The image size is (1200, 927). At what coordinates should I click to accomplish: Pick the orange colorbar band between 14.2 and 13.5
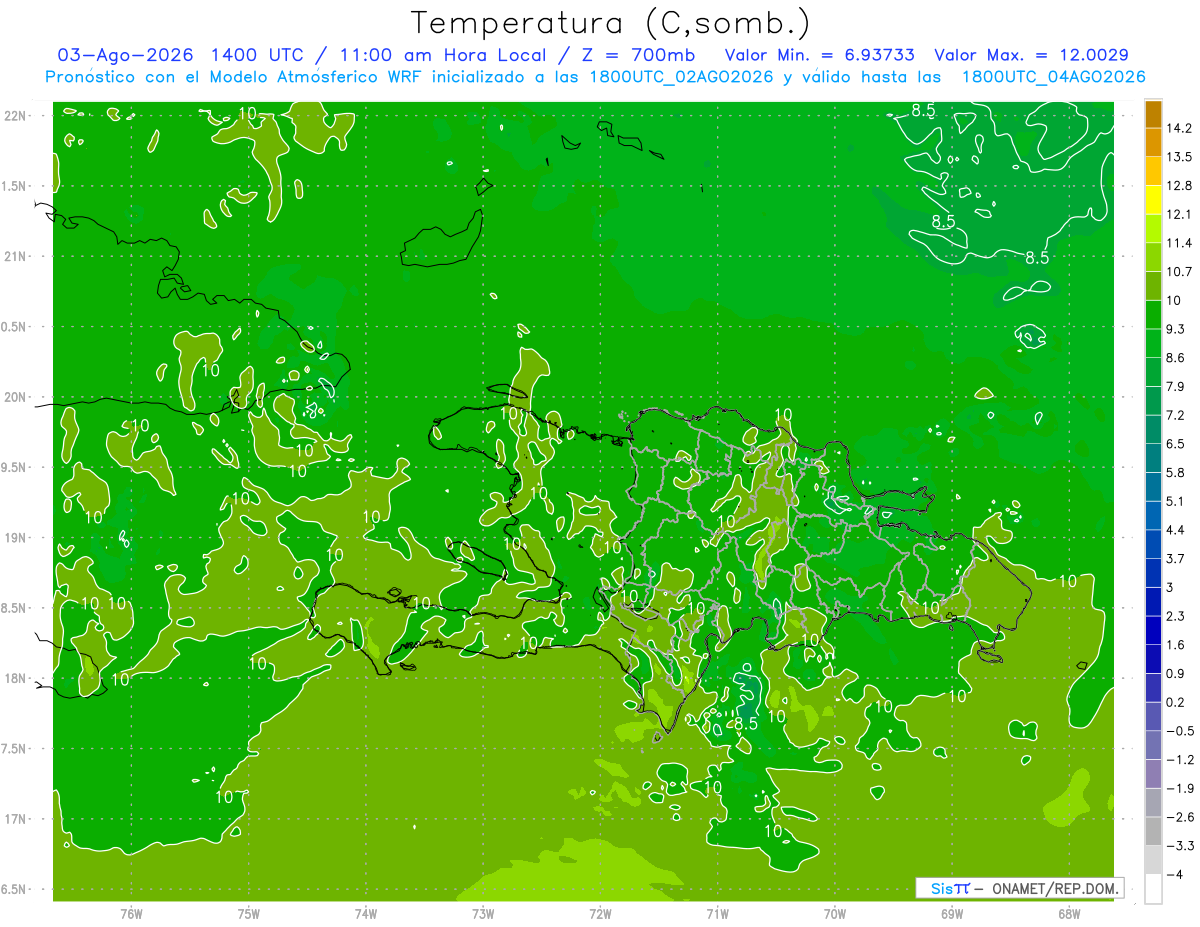click(x=1153, y=143)
